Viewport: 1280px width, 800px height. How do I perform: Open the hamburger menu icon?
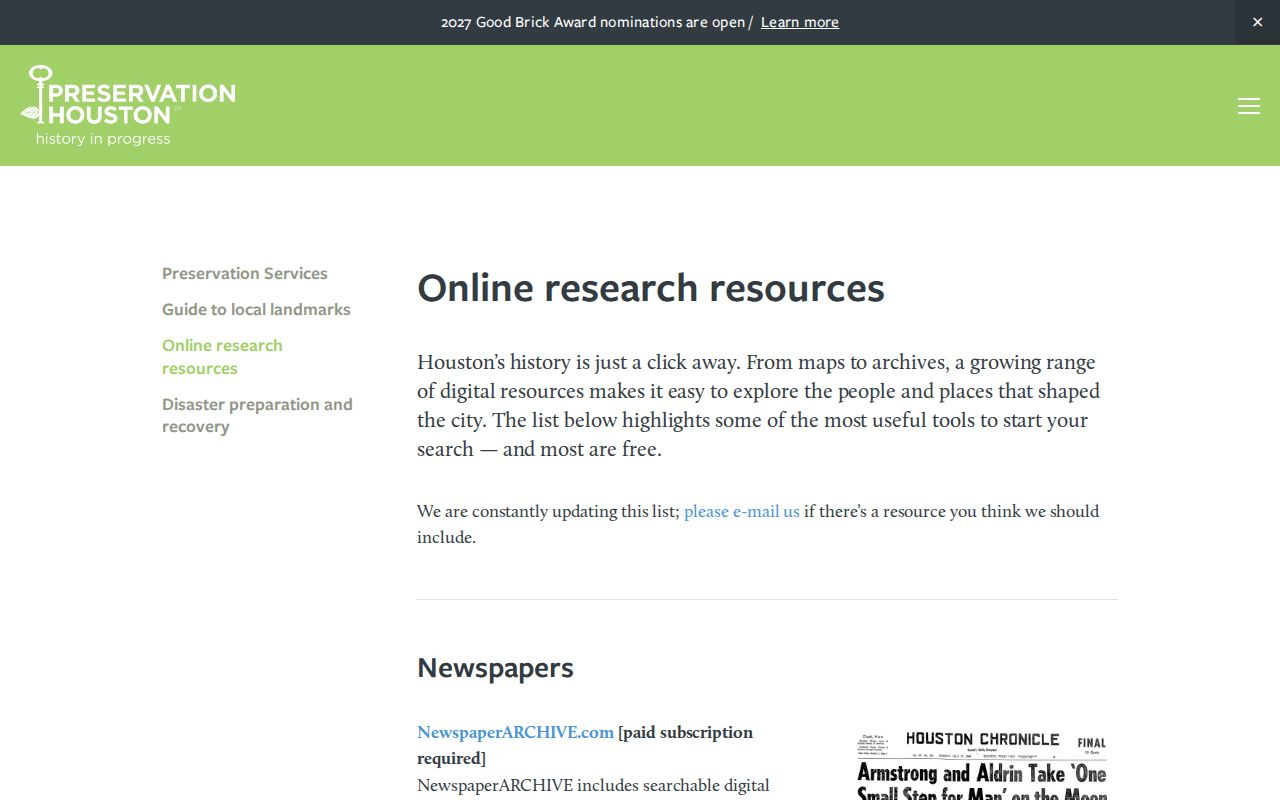pos(1248,106)
